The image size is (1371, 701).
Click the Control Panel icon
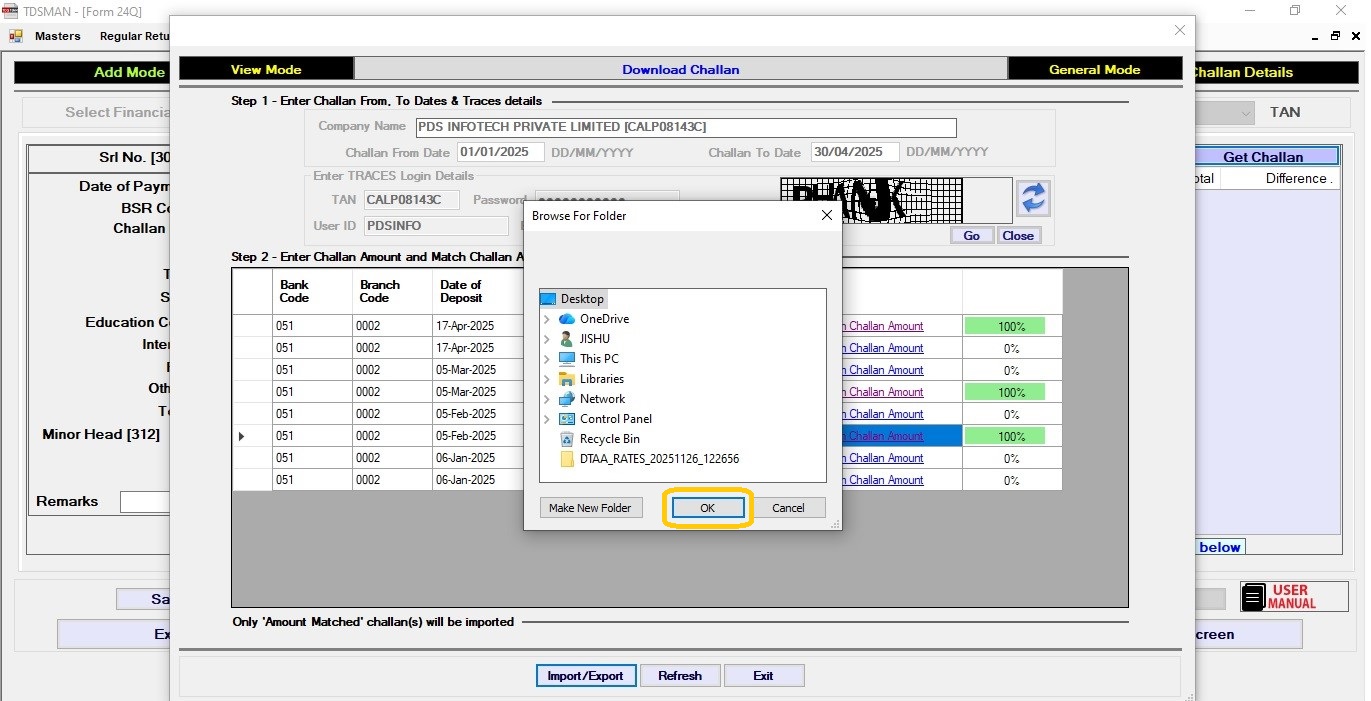[x=567, y=419]
